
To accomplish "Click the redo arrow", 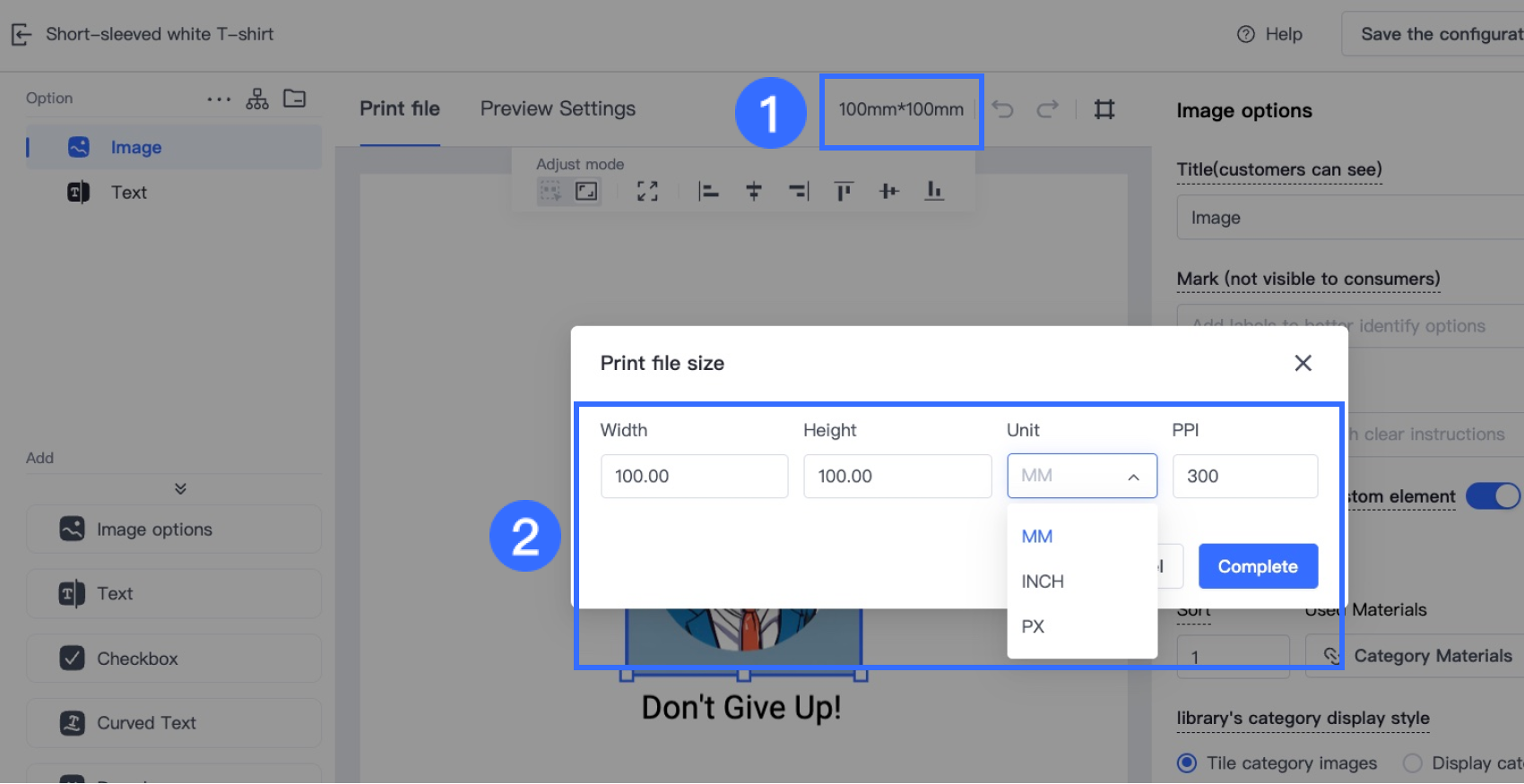I will (1047, 109).
